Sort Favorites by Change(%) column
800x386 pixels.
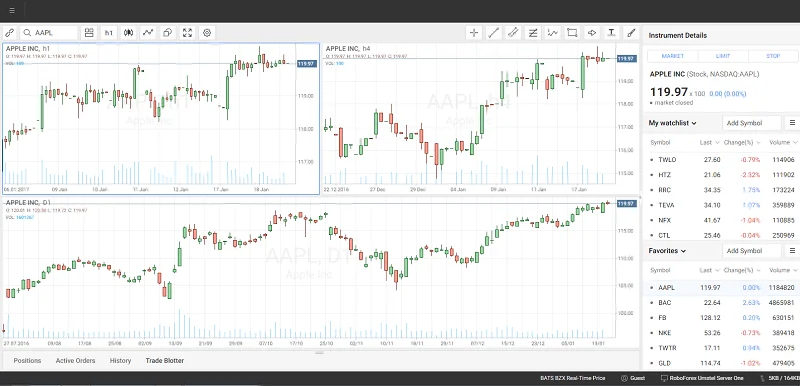[742, 270]
